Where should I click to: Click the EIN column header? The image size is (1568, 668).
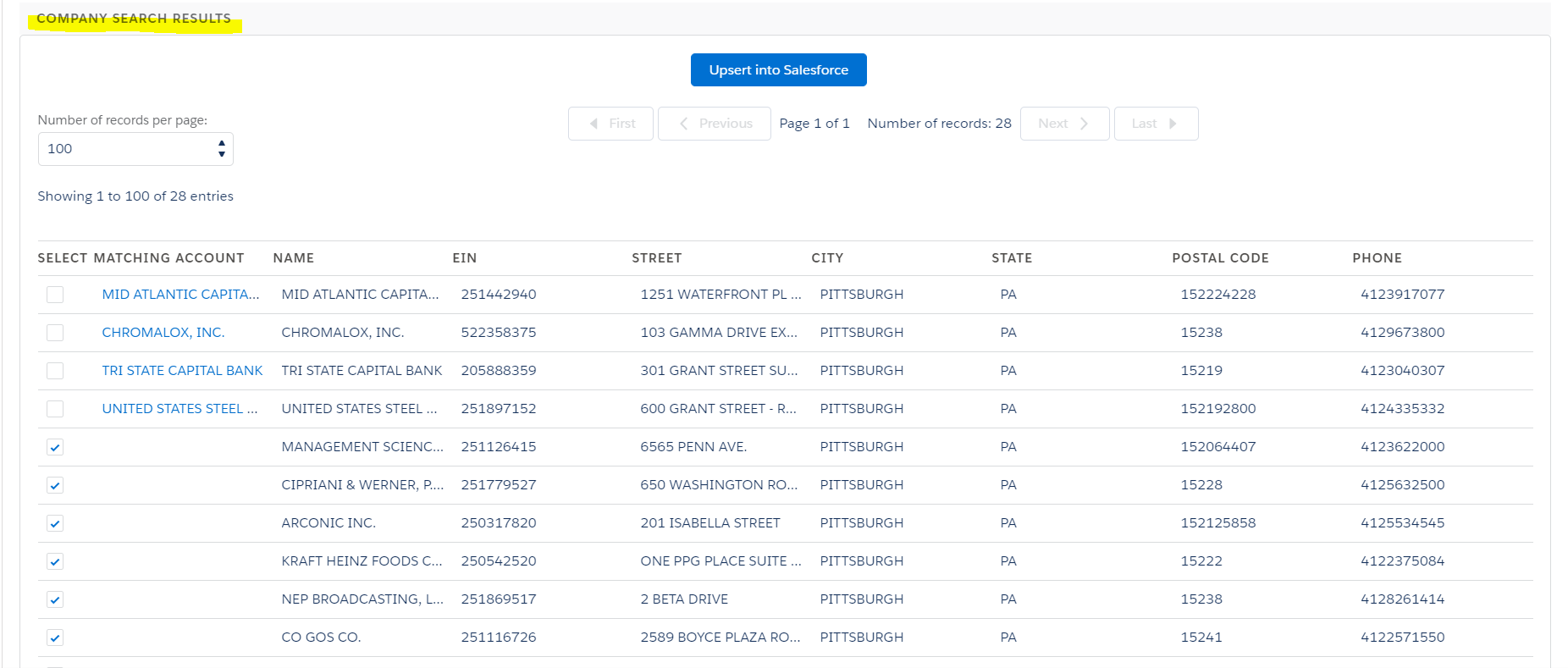pos(465,258)
